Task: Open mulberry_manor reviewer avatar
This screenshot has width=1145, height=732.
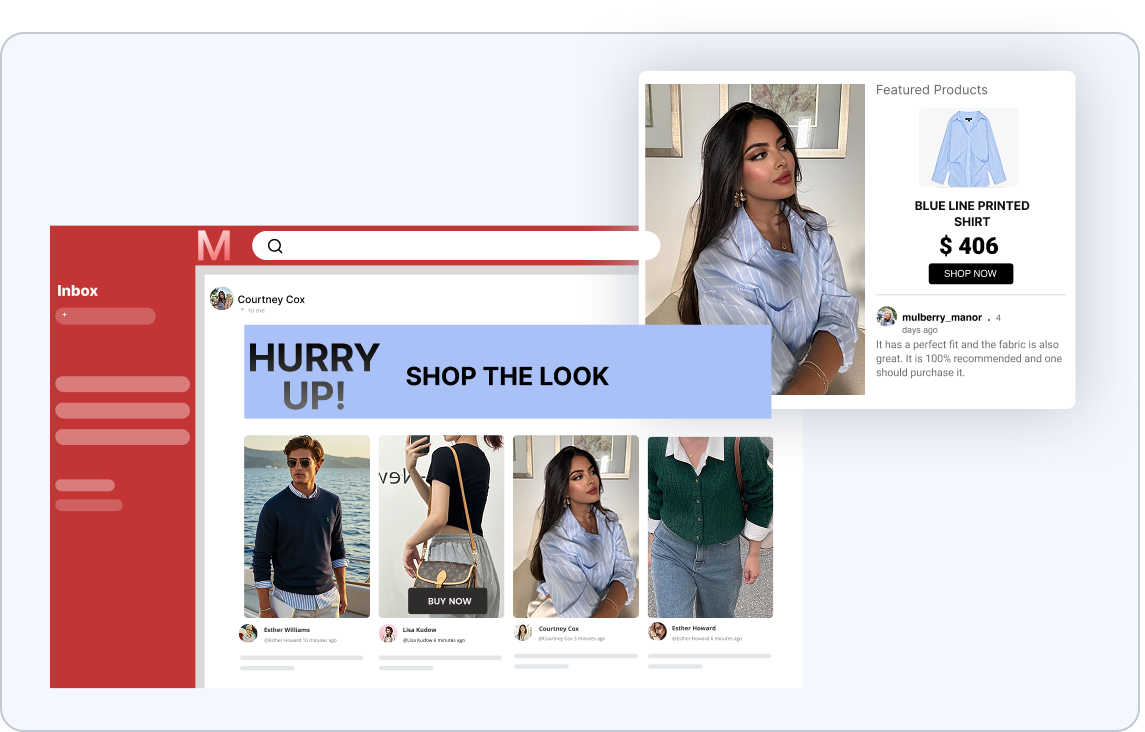Action: (x=886, y=316)
